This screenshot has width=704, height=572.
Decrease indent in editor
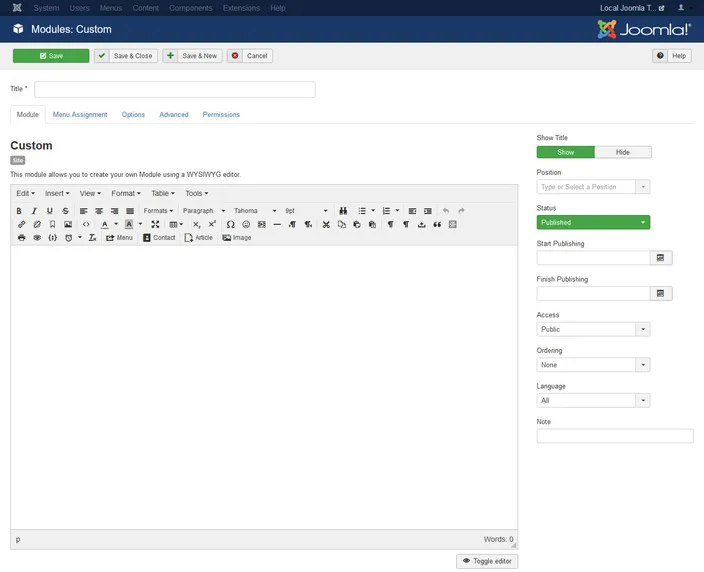pos(412,211)
